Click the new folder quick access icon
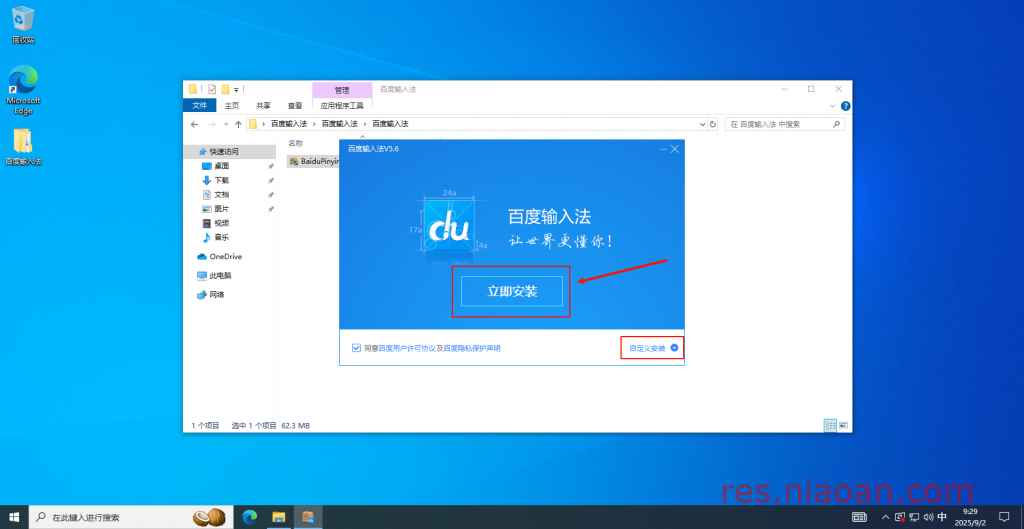1024x529 pixels. click(x=225, y=89)
